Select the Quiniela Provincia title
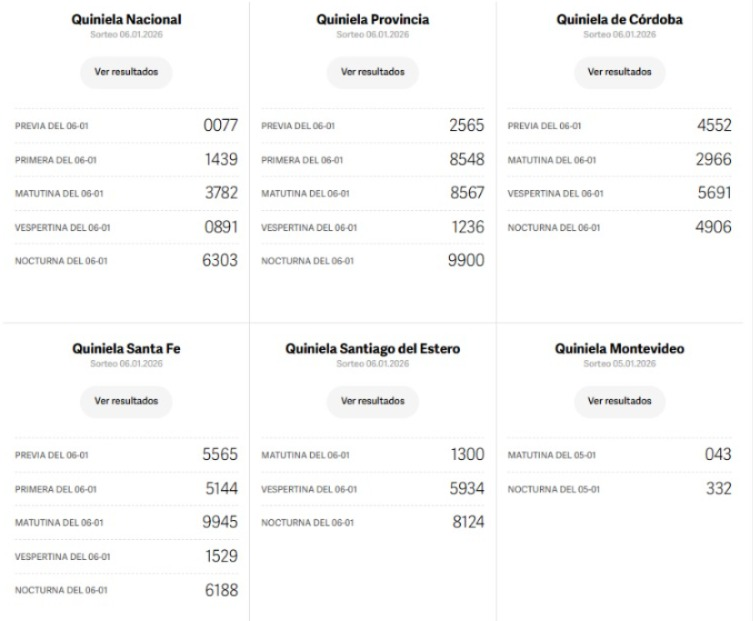Image resolution: width=753 pixels, height=621 pixels. click(x=373, y=19)
